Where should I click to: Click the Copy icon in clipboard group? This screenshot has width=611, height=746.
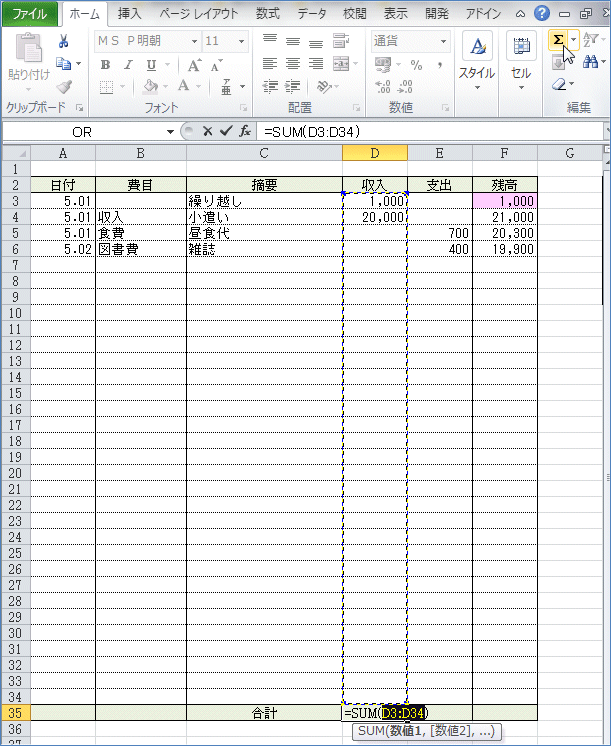click(x=63, y=63)
